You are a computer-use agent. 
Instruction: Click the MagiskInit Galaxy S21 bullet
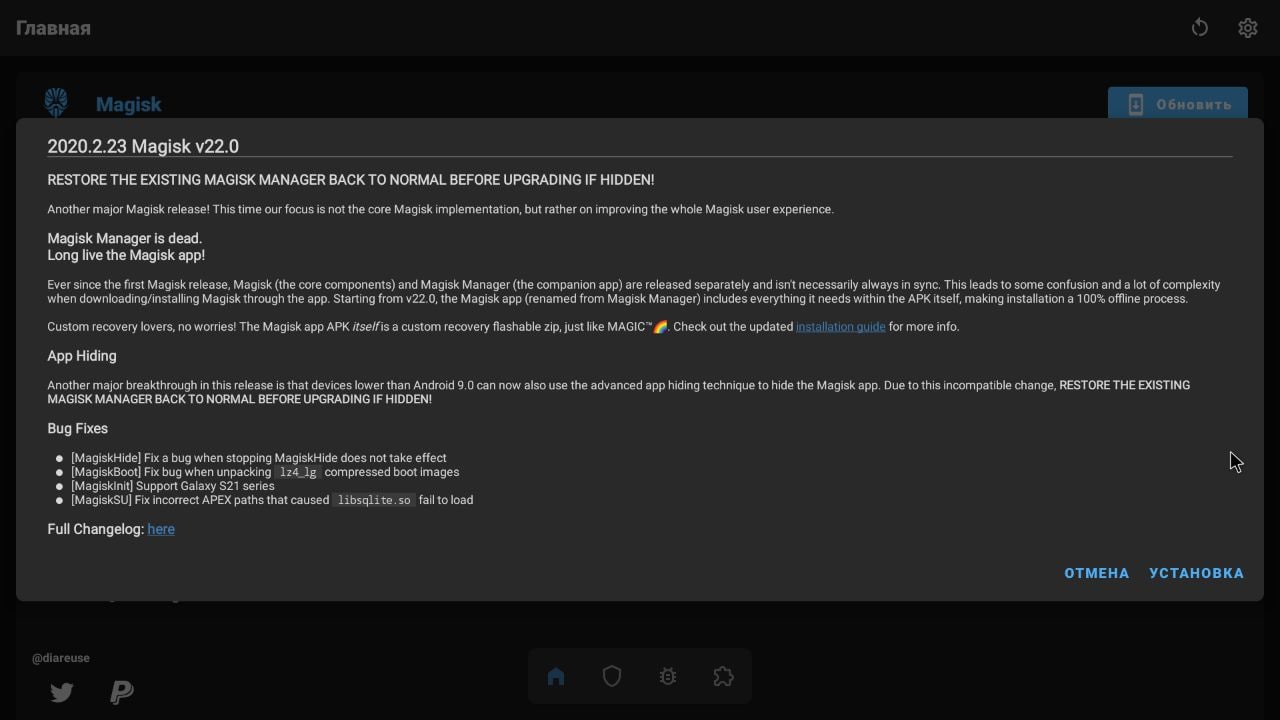[172, 486]
